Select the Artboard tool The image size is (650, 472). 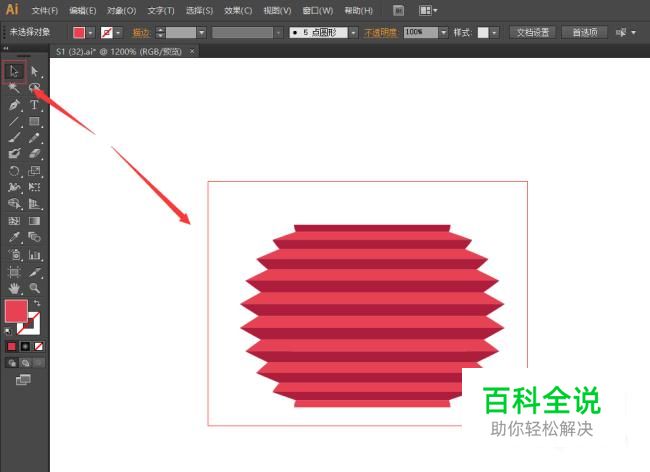tap(14, 272)
